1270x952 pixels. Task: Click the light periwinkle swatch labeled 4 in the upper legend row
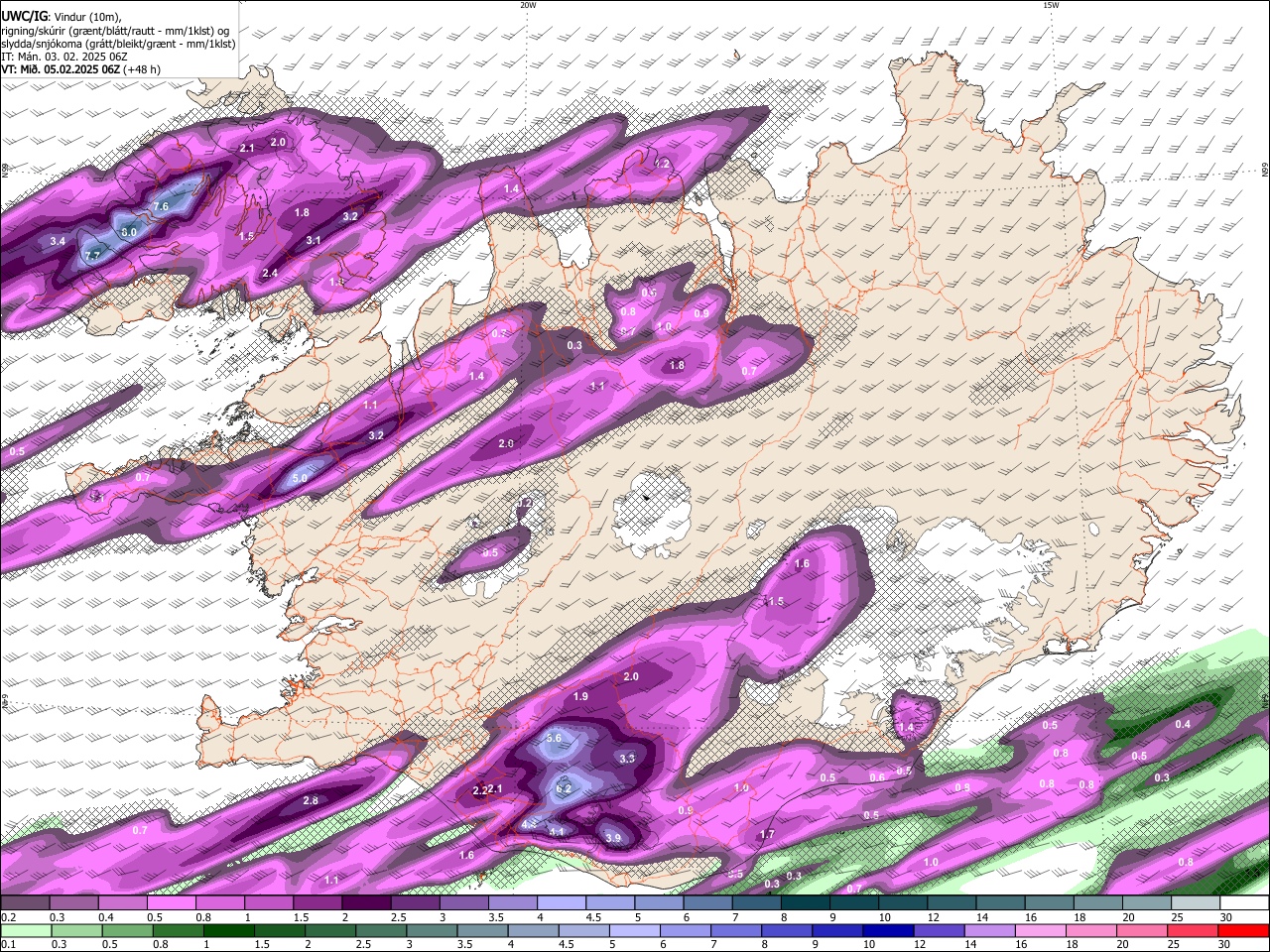tap(561, 903)
